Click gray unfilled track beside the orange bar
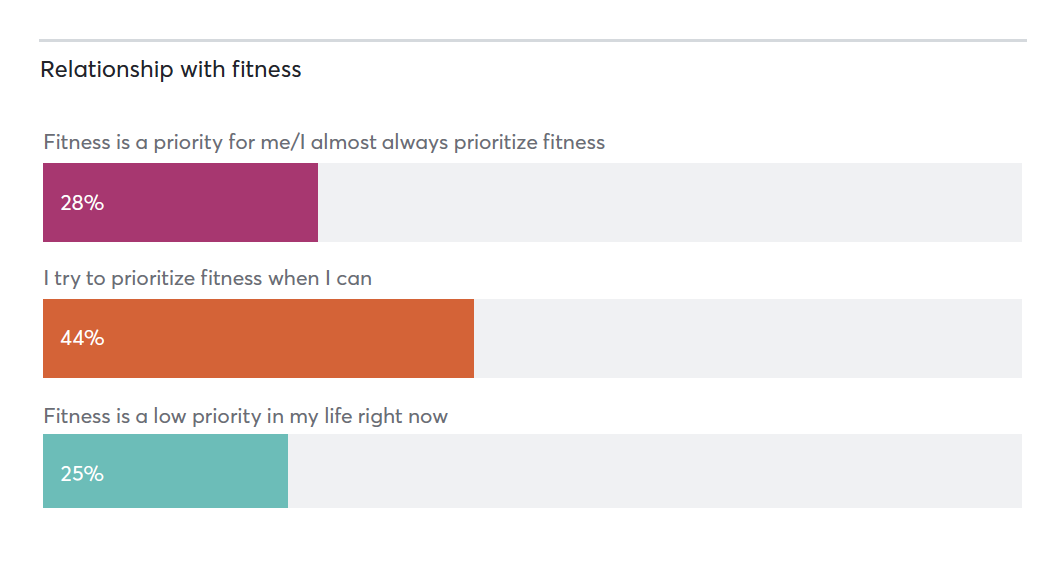This screenshot has height=570, width=1054. pyautogui.click(x=748, y=338)
